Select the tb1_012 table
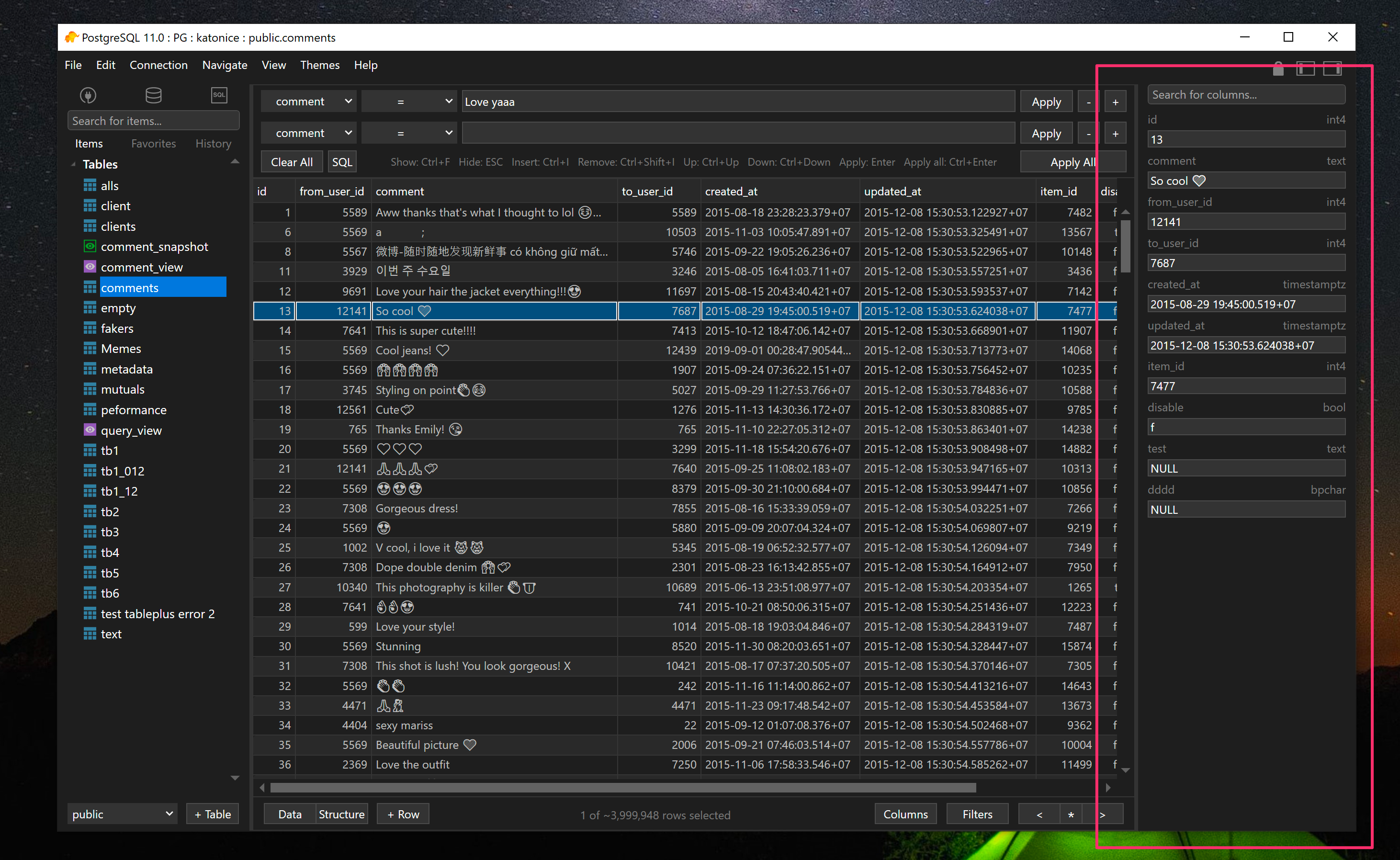Viewport: 1400px width, 860px height. coord(122,471)
